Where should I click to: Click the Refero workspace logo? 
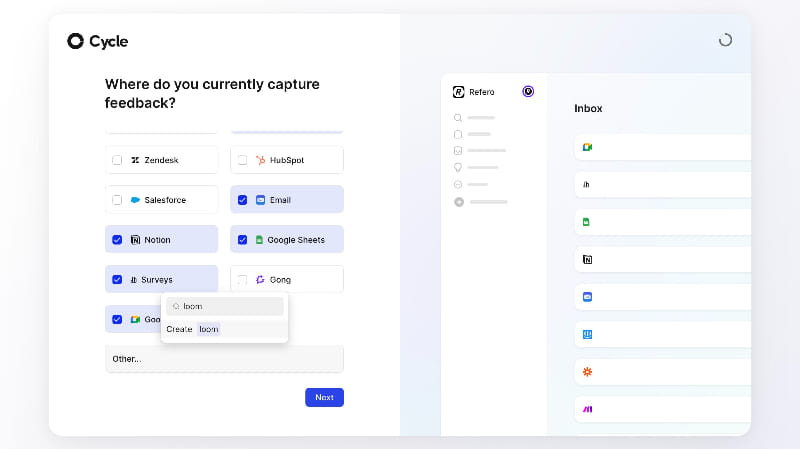click(x=458, y=92)
